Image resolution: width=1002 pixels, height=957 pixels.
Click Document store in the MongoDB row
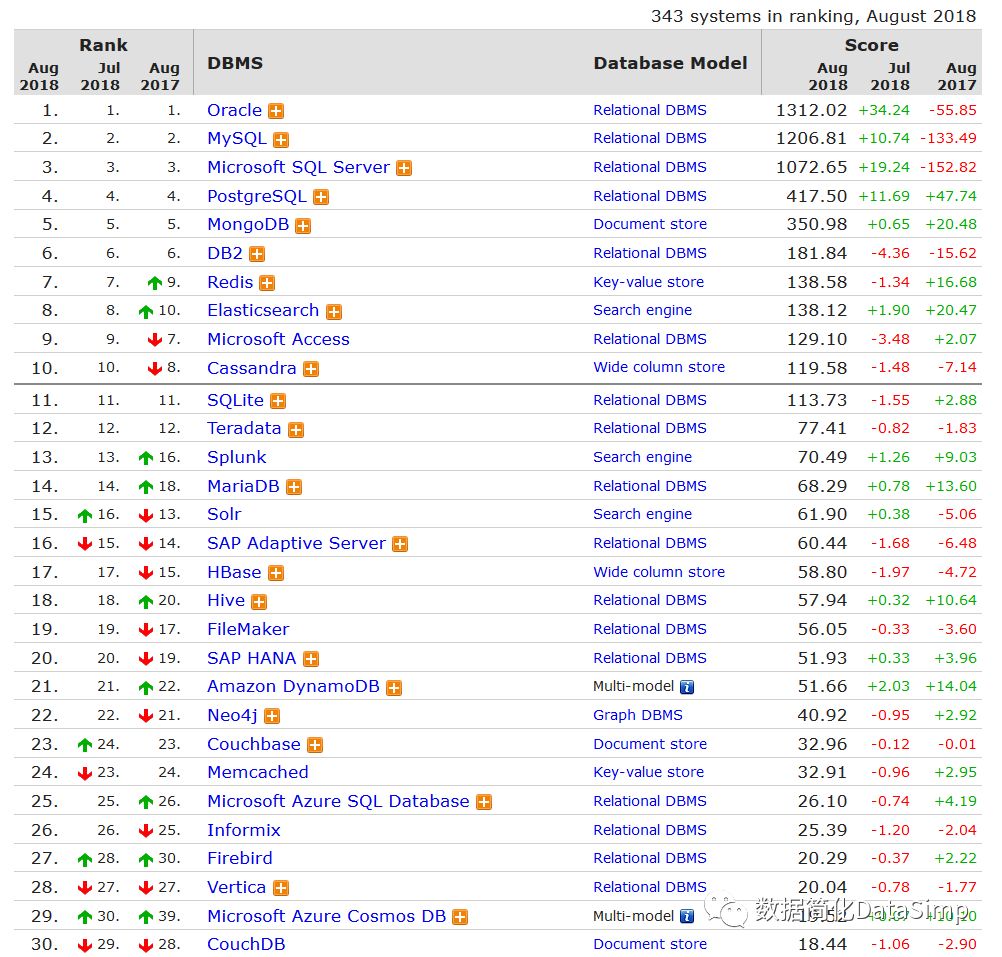pos(650,224)
